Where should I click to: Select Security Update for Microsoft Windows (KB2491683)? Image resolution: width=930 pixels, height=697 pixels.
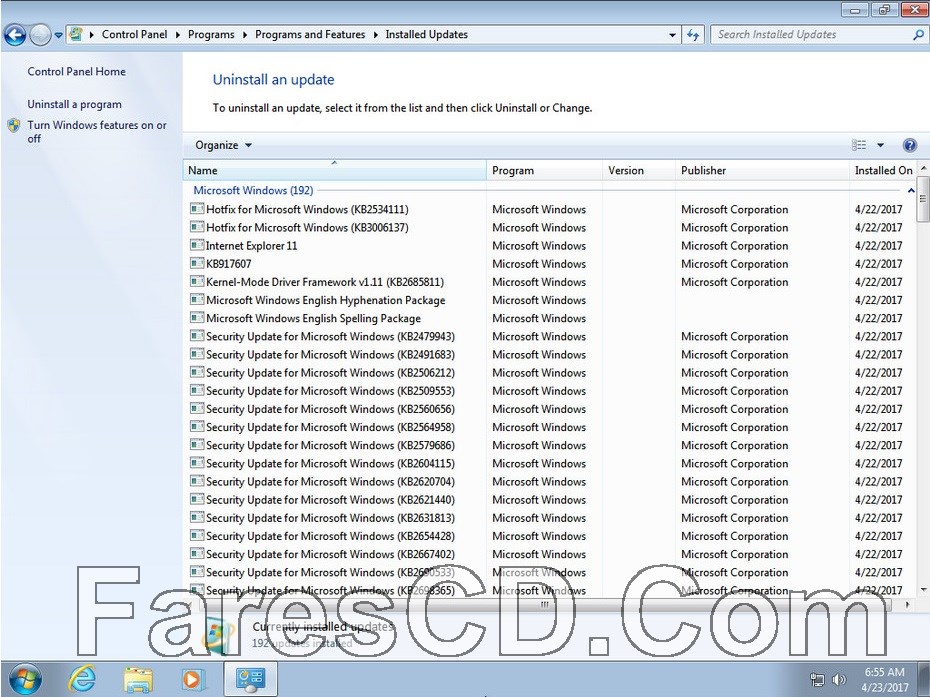click(330, 355)
